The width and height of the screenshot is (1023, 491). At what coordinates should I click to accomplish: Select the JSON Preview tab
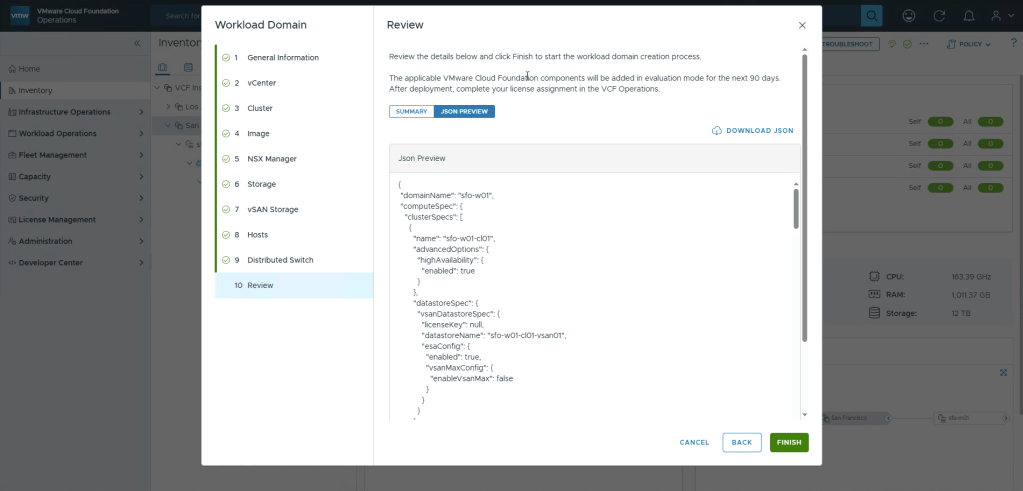tap(464, 111)
